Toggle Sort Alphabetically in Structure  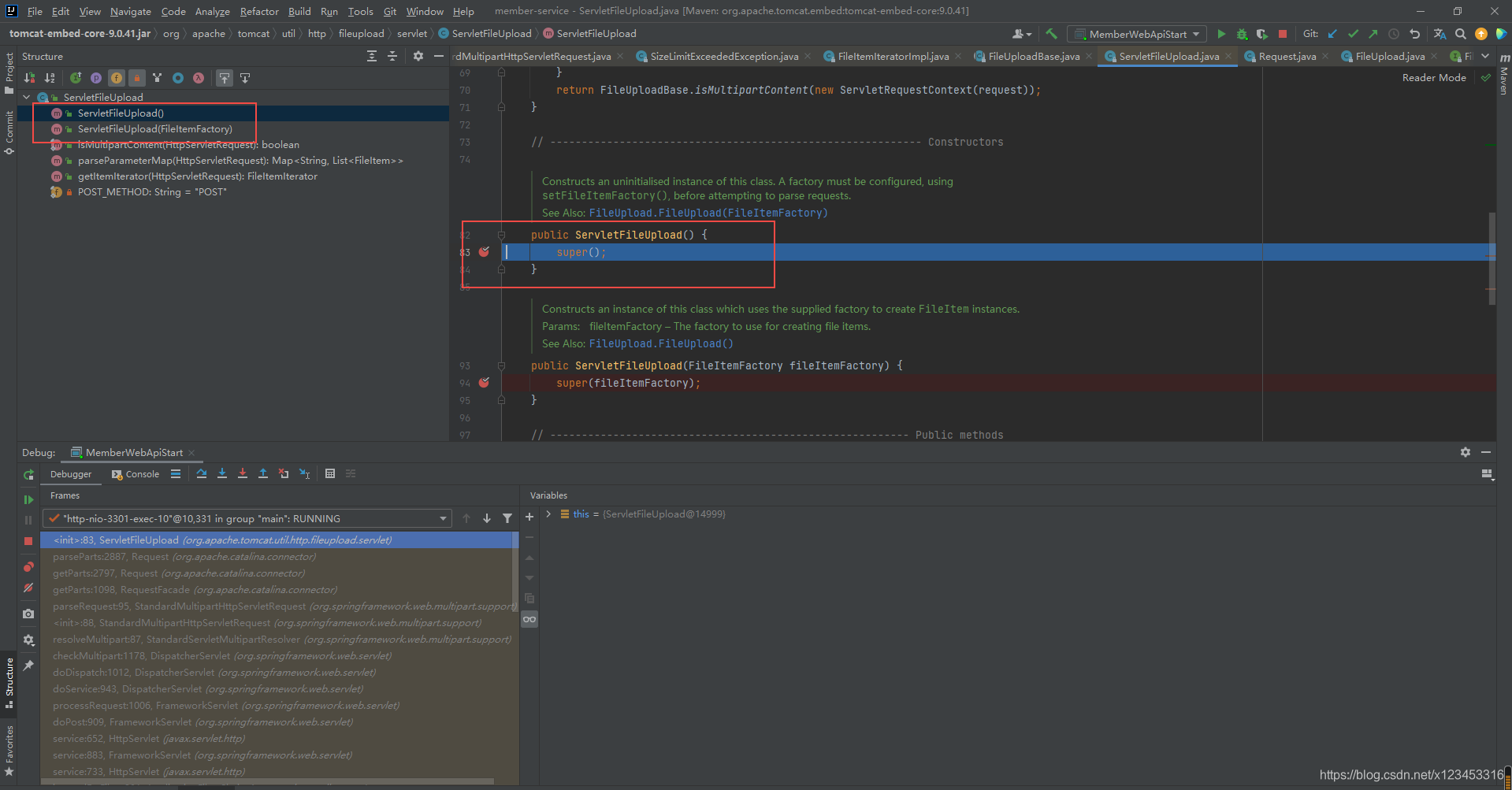(x=50, y=78)
